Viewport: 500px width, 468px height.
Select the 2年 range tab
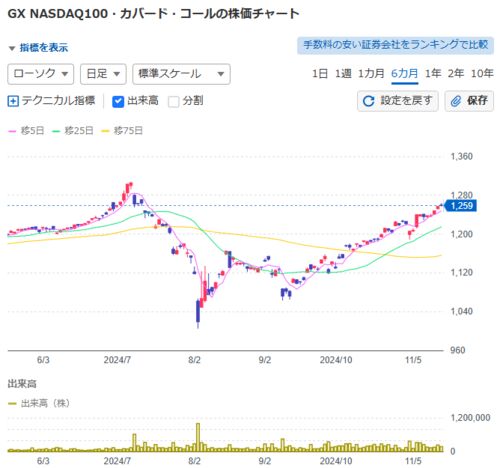456,73
